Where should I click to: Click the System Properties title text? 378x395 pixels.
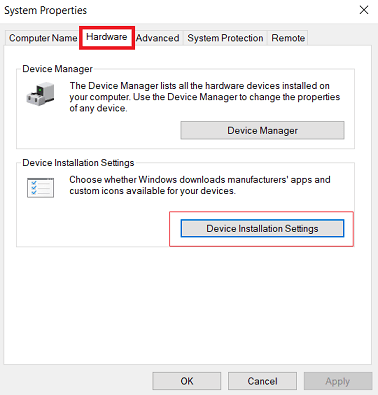pos(45,10)
